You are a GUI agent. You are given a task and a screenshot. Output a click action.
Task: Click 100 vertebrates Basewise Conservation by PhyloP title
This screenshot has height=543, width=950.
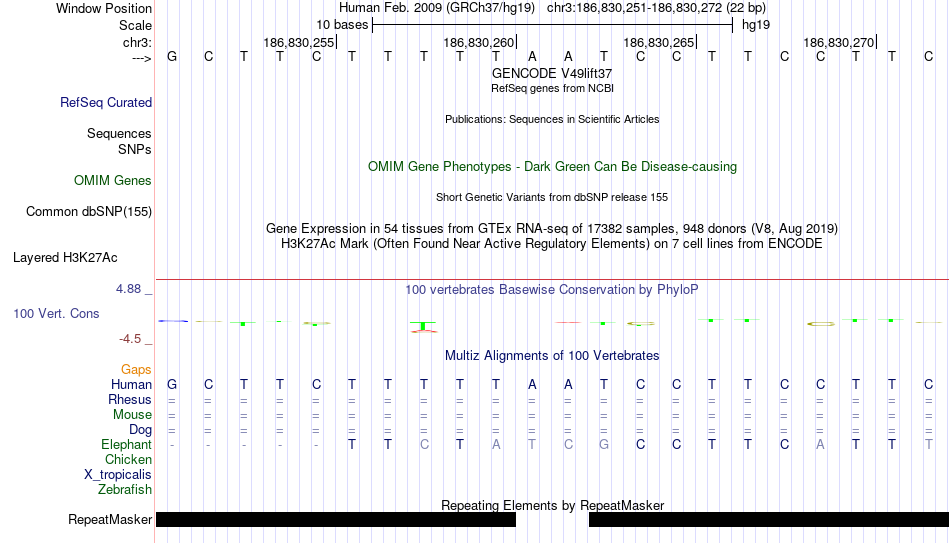pyautogui.click(x=552, y=290)
